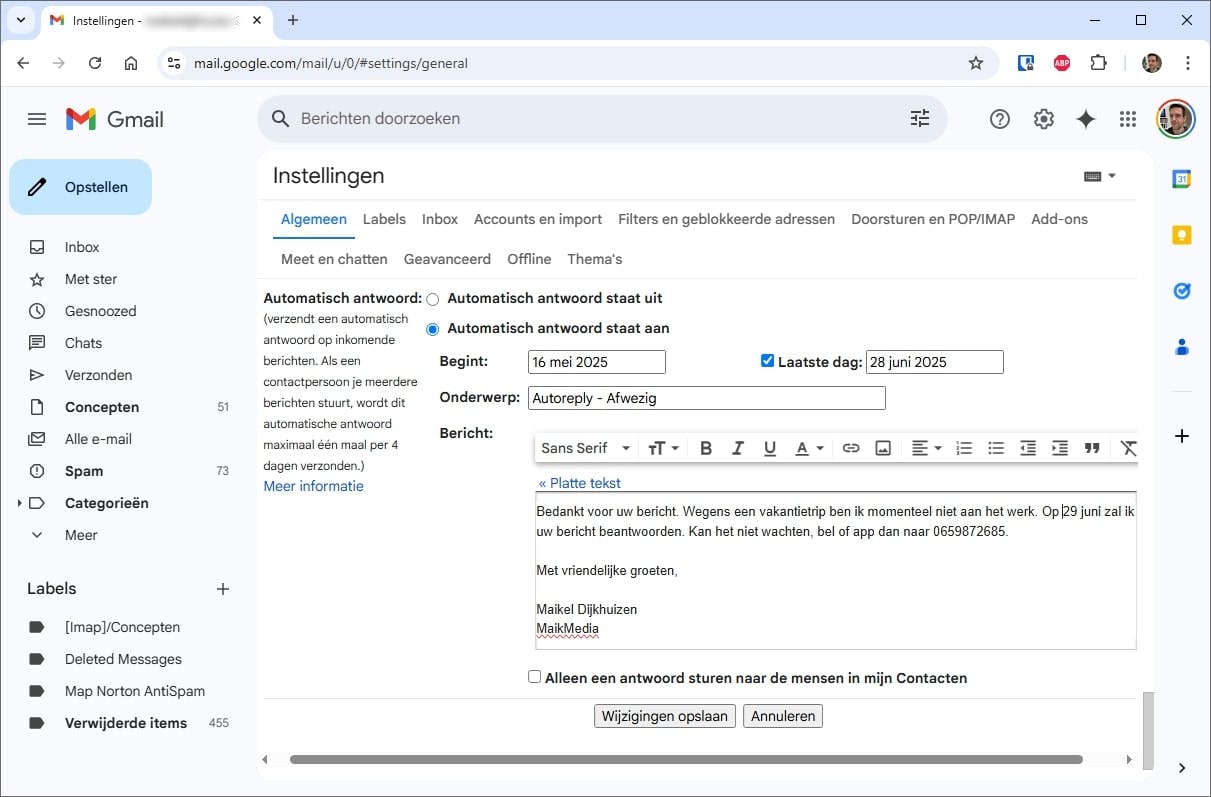Insert an image in the message
This screenshot has width=1211, height=797.
pyautogui.click(x=883, y=449)
